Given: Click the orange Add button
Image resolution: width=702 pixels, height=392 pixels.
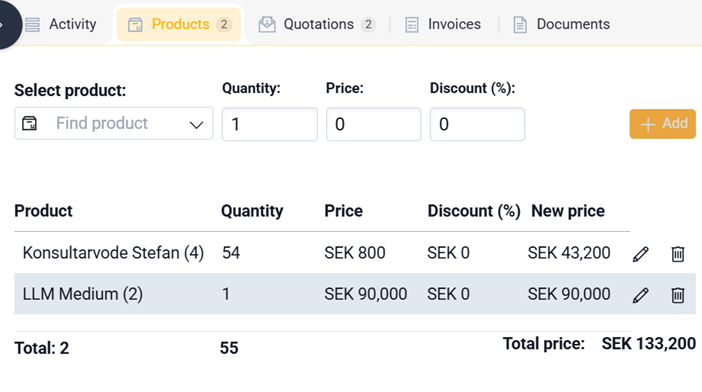Looking at the screenshot, I should tap(663, 124).
